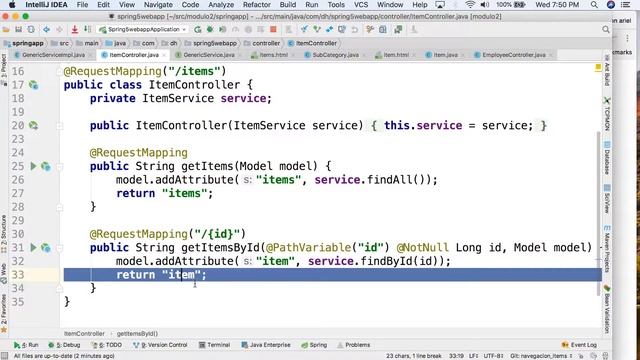The width and height of the screenshot is (640, 360).
Task: Open the Run tool window
Action: point(26,345)
